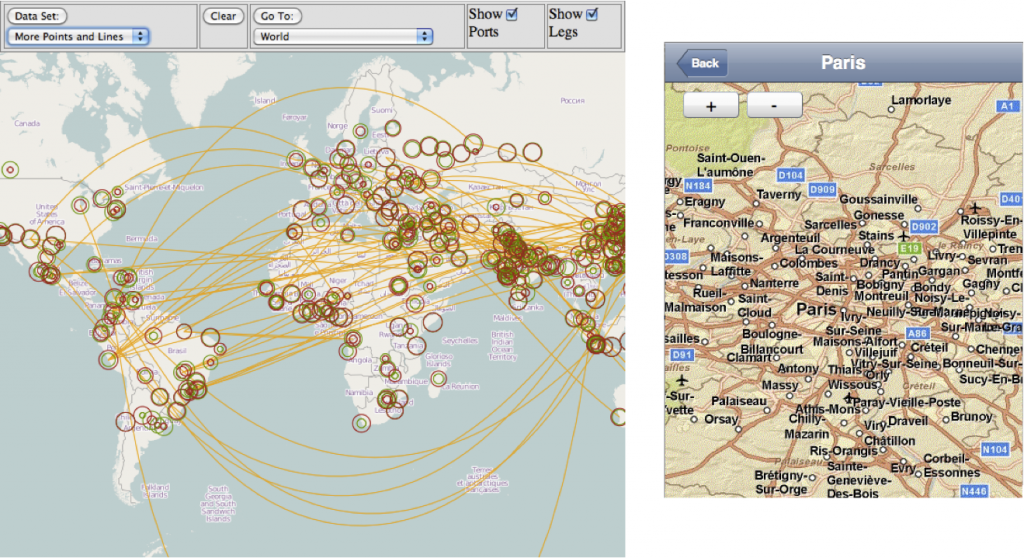Expand the World location dropdown
1024x558 pixels.
pos(342,36)
